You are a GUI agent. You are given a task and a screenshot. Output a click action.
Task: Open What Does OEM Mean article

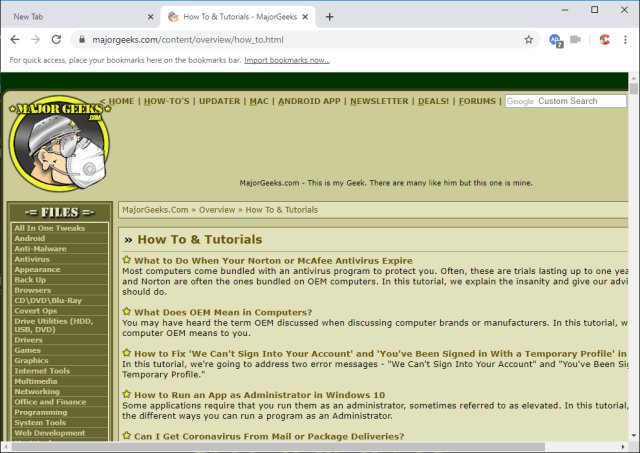tap(223, 312)
